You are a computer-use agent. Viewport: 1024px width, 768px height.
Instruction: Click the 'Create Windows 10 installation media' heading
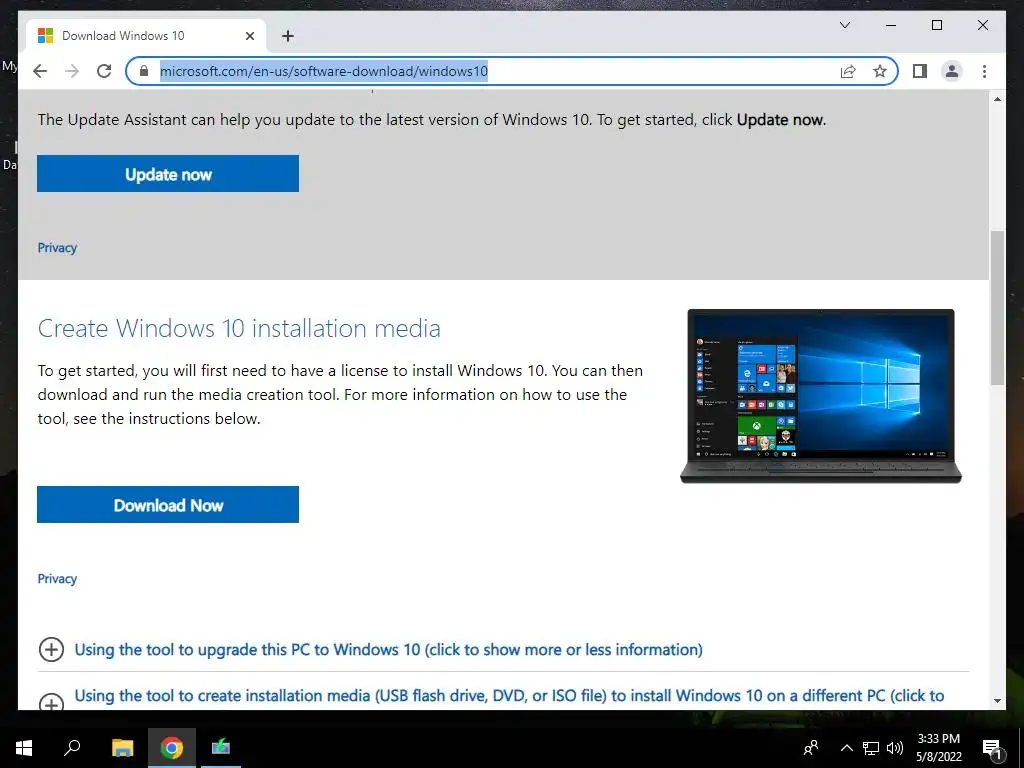(239, 328)
